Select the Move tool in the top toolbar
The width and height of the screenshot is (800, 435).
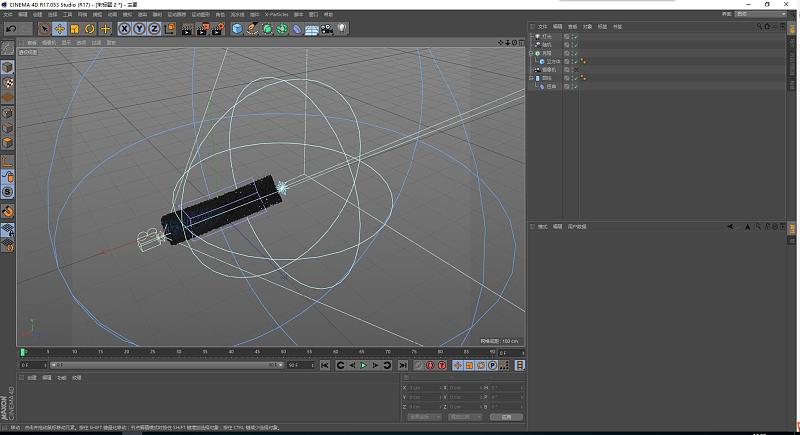click(x=59, y=29)
